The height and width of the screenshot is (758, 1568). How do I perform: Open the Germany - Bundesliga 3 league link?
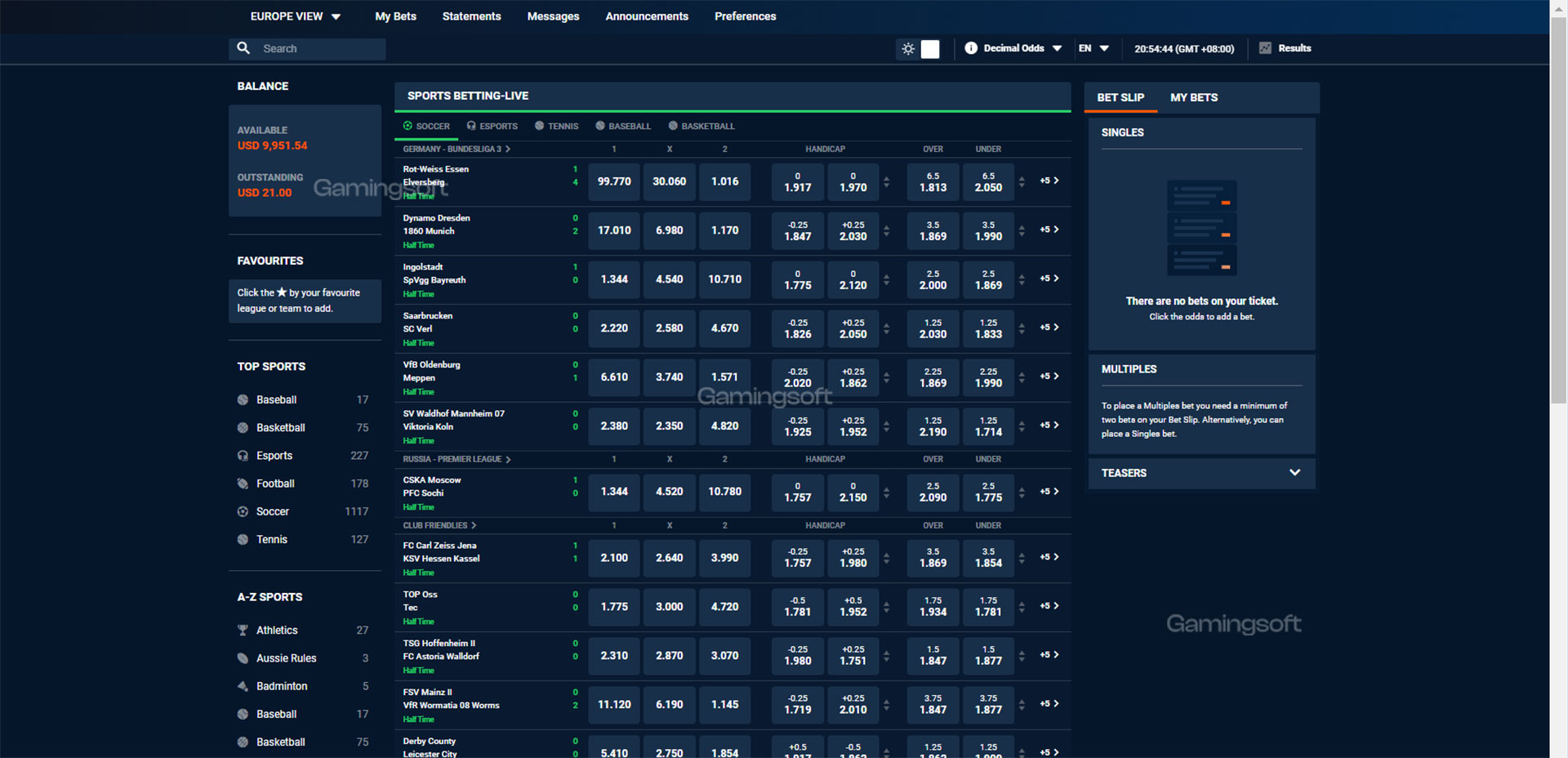tap(456, 149)
